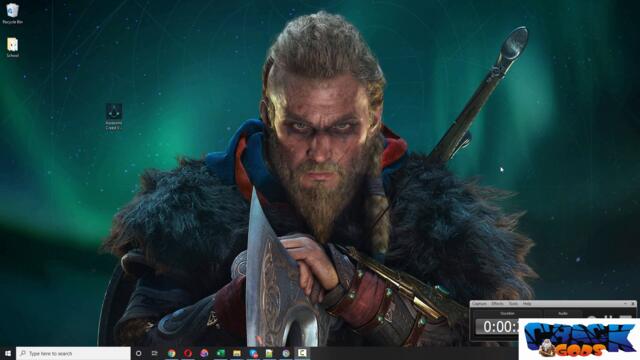Open the Tools menu in recorder window
This screenshot has width=640, height=360.
point(513,304)
